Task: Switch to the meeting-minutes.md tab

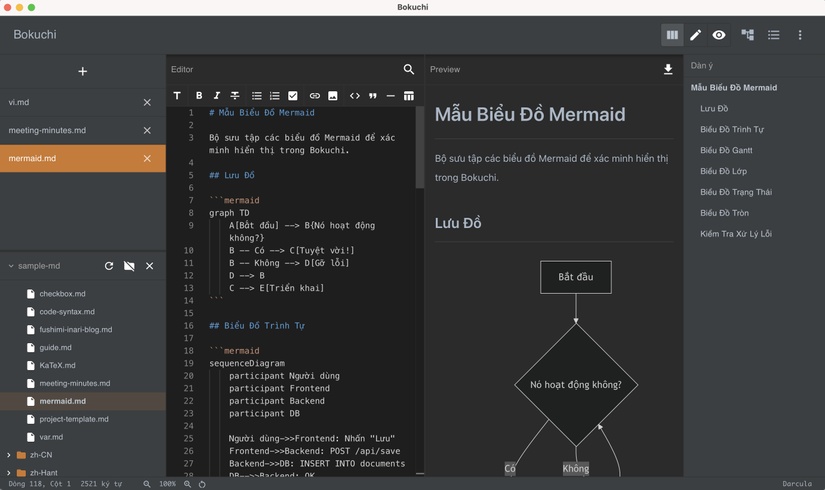Action: (x=83, y=131)
